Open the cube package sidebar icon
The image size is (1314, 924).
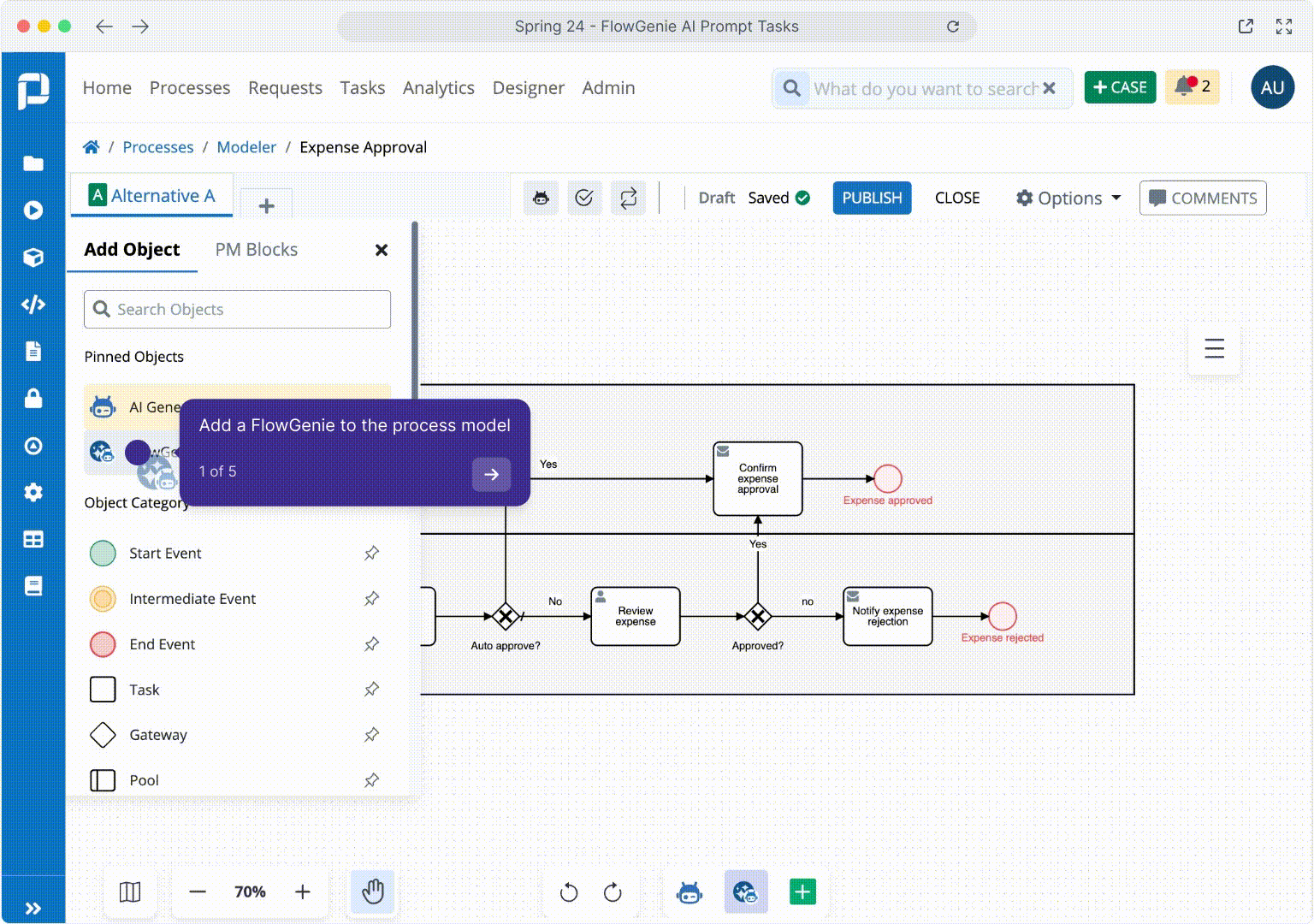click(x=33, y=258)
